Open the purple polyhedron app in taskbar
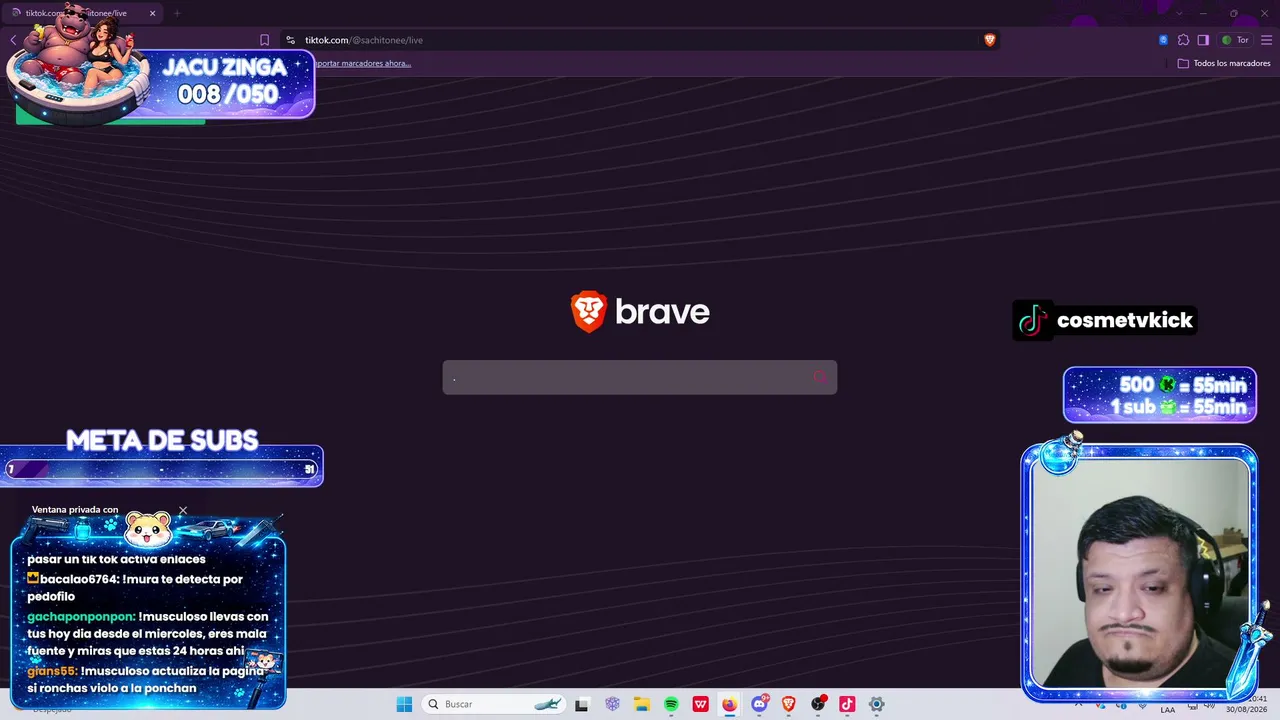 pyautogui.click(x=612, y=704)
